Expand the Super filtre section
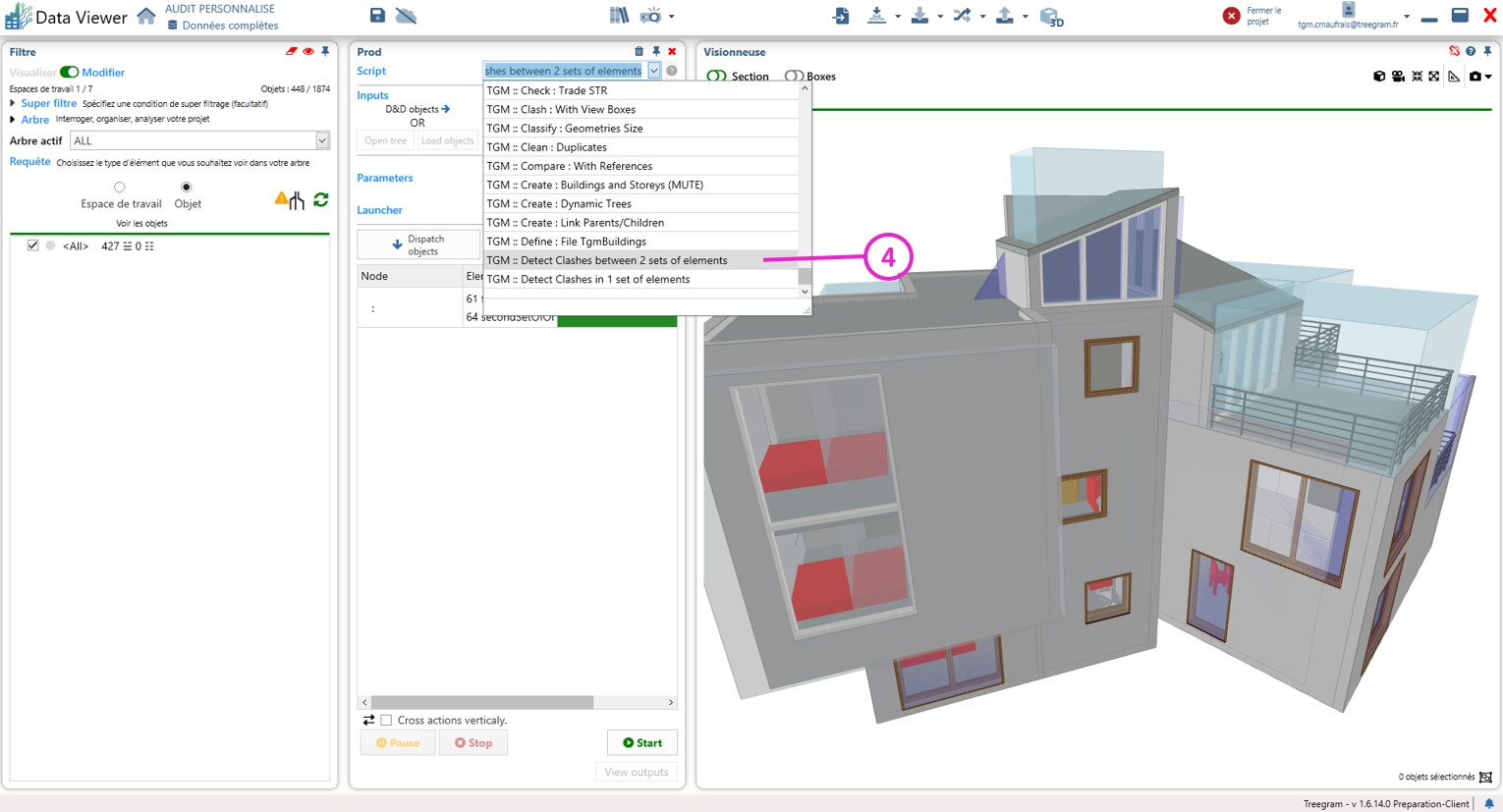This screenshot has width=1503, height=812. tap(13, 103)
